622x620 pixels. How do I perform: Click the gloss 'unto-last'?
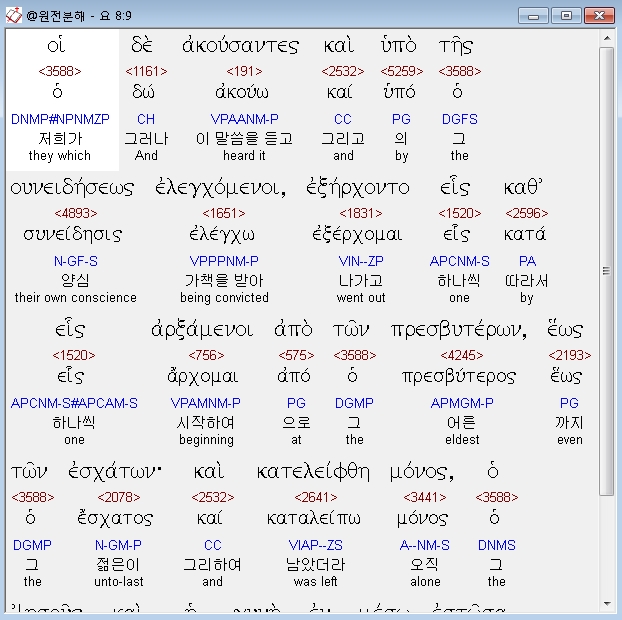pos(119,582)
